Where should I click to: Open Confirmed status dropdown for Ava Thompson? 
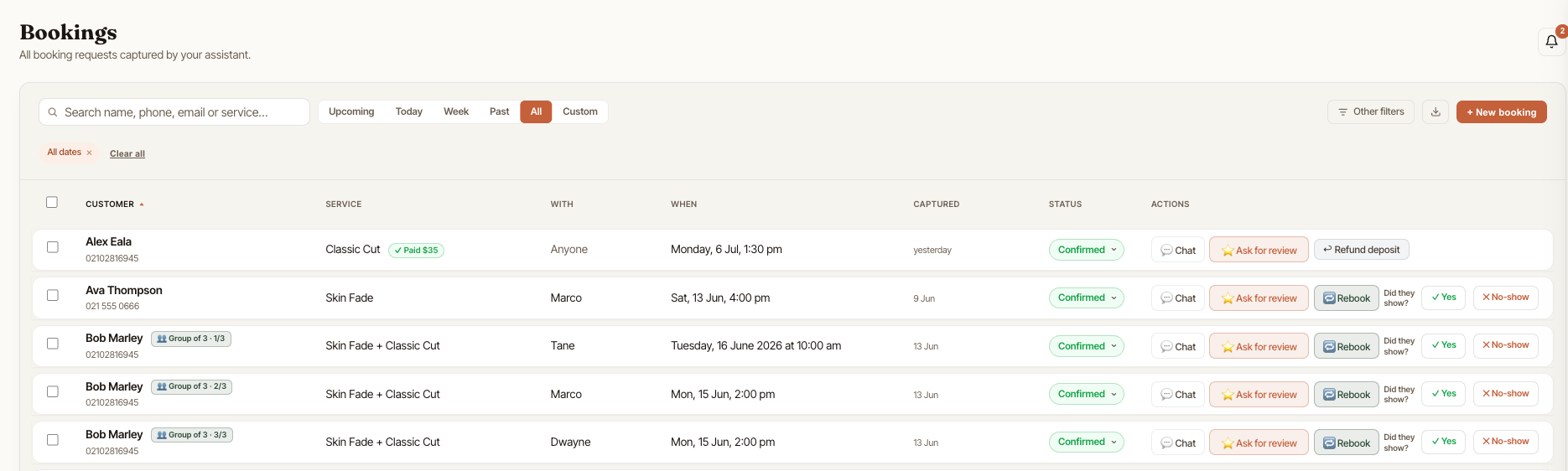point(1086,298)
